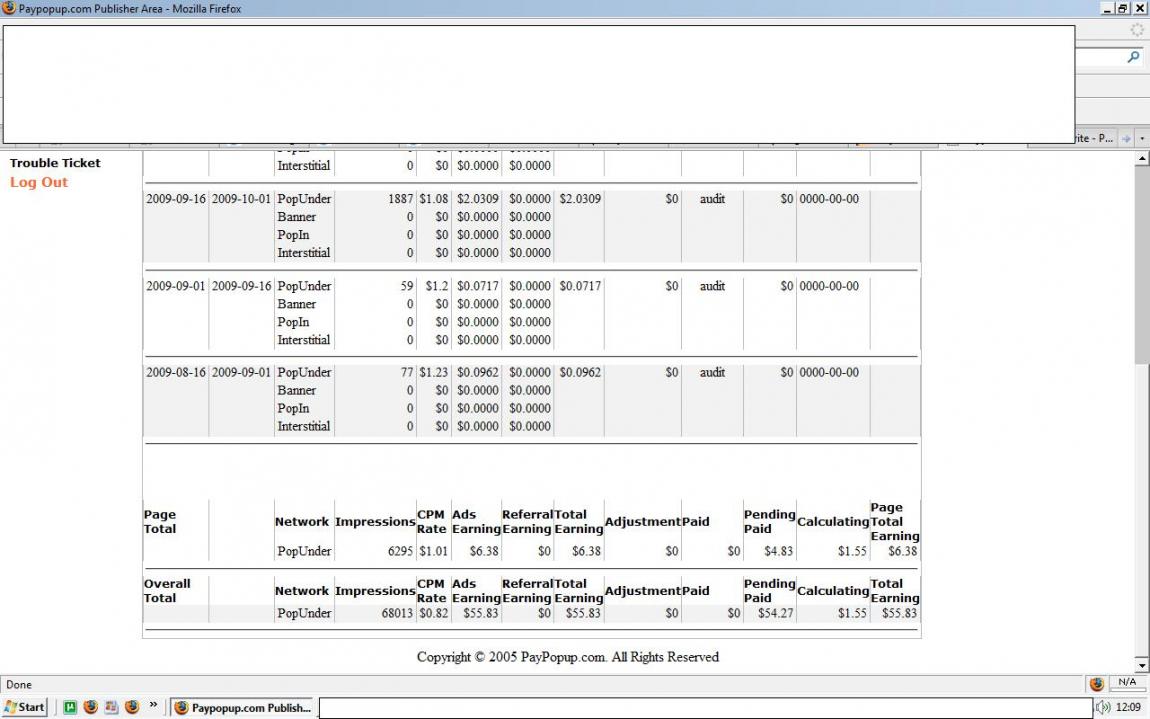The height and width of the screenshot is (719, 1150).
Task: Open the list all tabs dropdown
Action: (x=1142, y=138)
